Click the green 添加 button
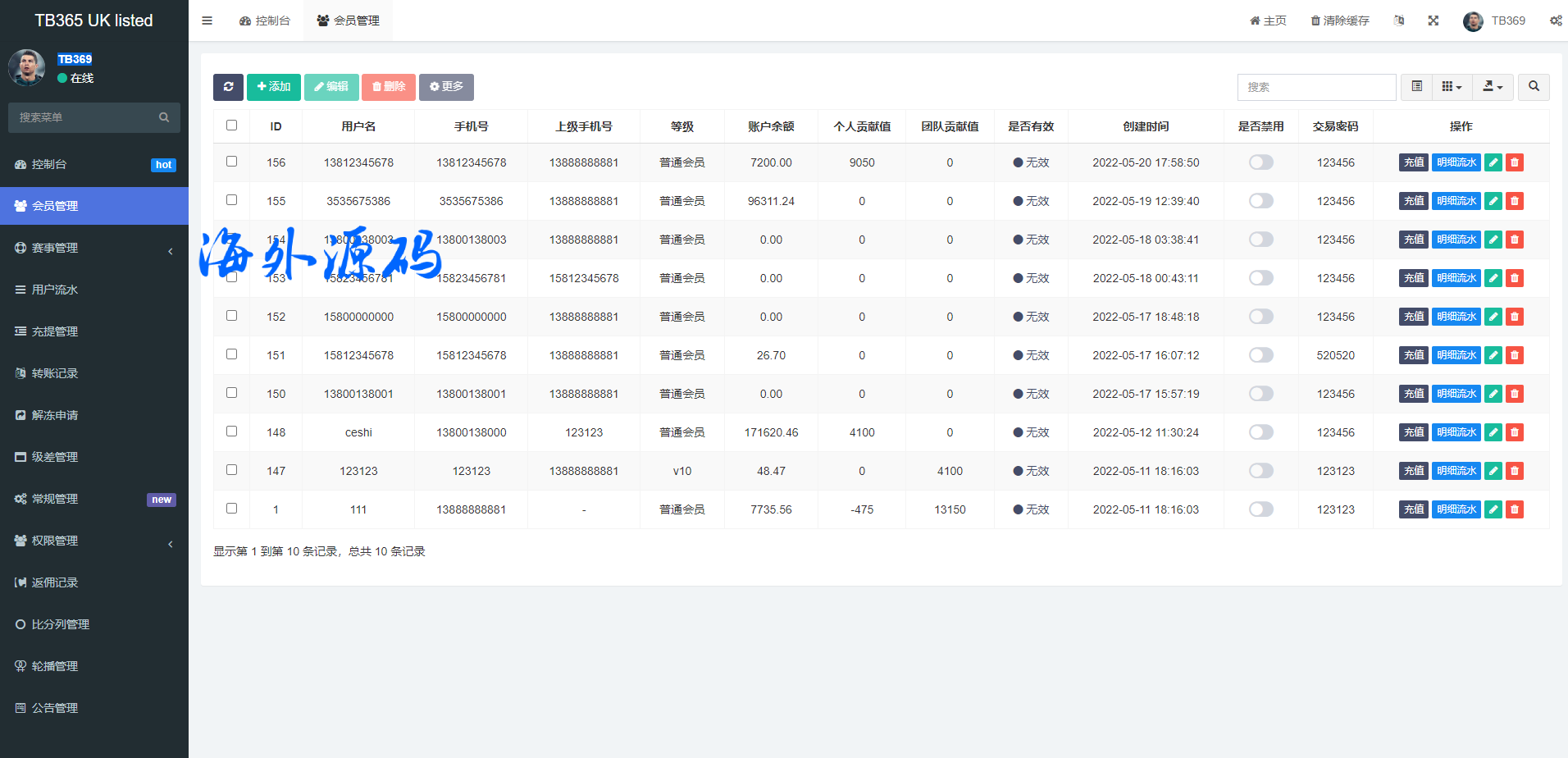Screen dimensions: 1568x758 tap(273, 87)
